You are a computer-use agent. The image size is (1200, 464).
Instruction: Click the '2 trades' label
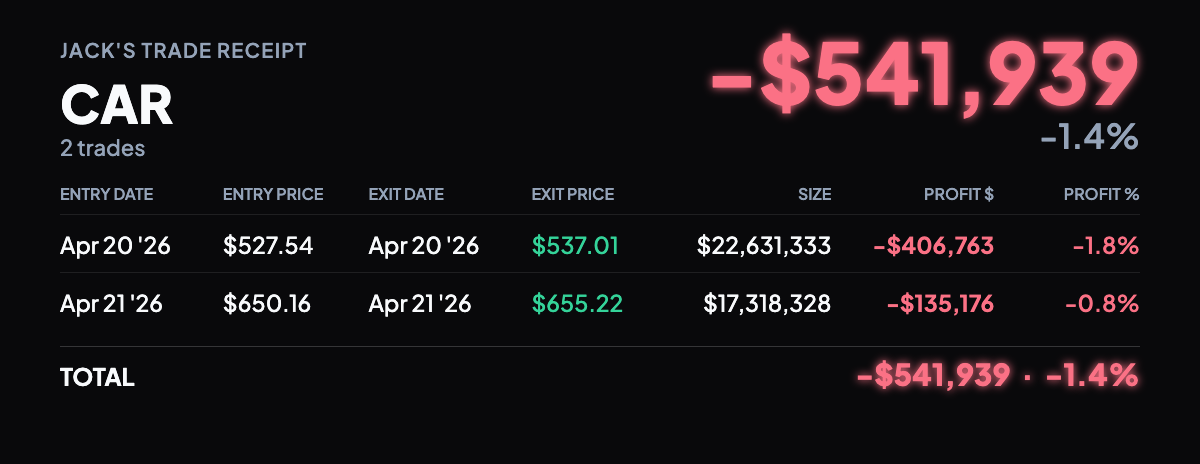pos(103,149)
